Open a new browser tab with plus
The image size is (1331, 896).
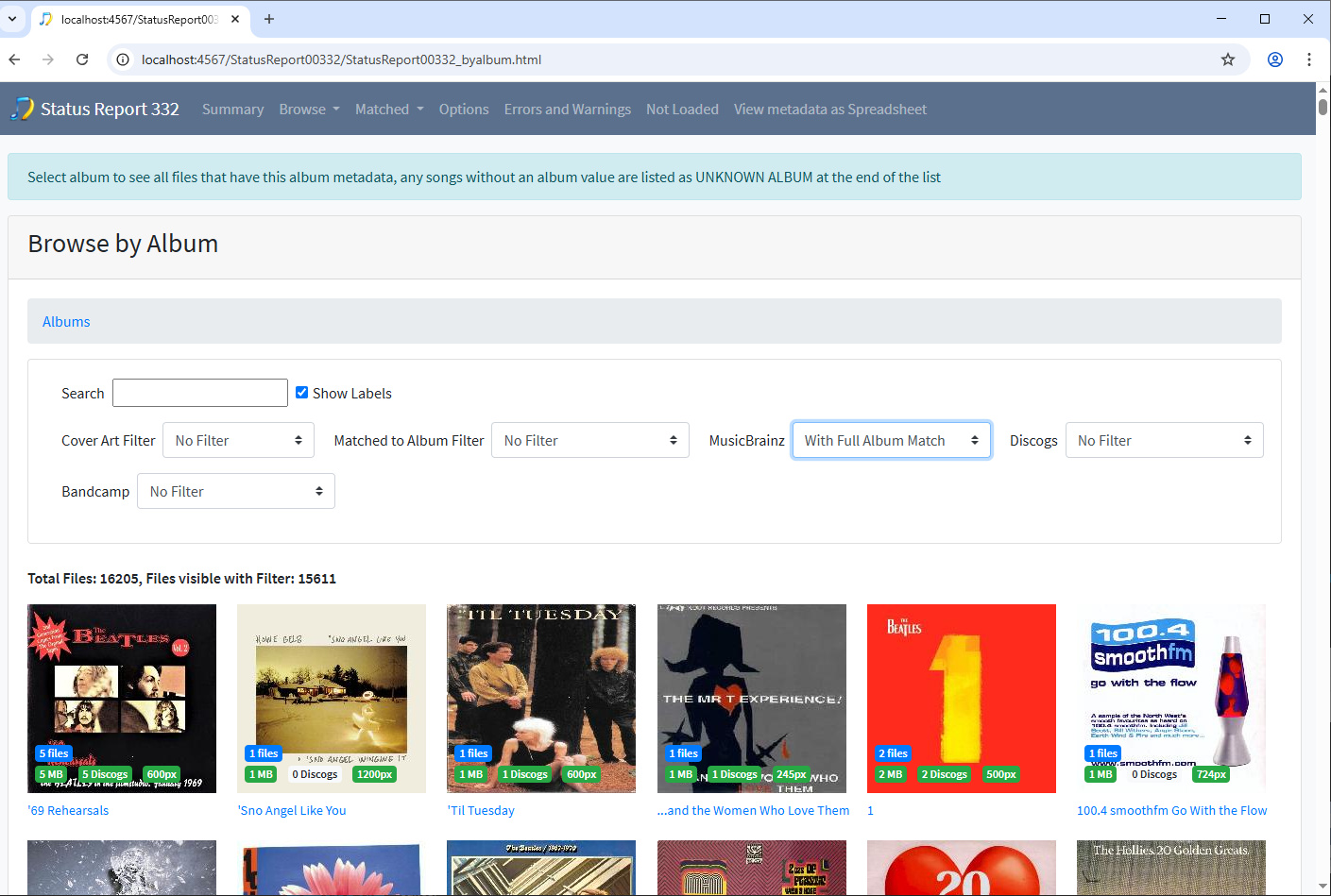click(269, 19)
